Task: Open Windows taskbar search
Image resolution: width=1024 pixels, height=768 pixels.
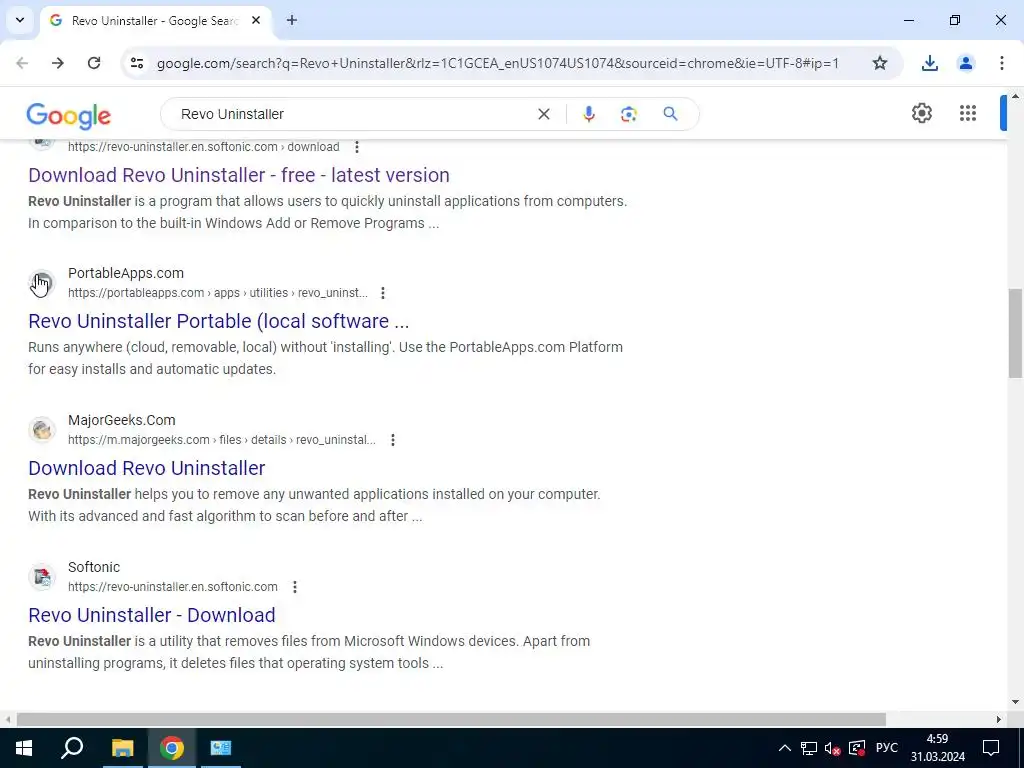Action: 72,748
